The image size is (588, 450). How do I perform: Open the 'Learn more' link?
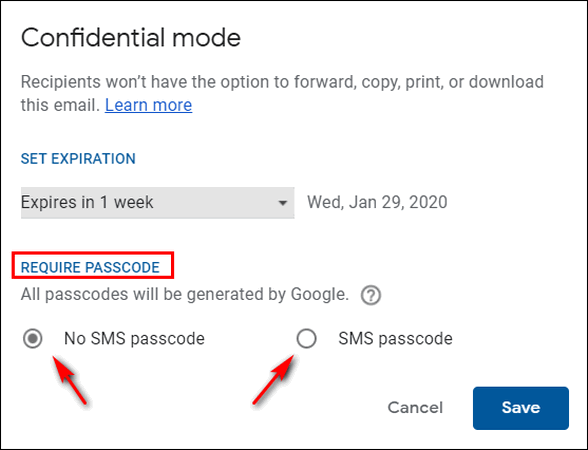(x=148, y=105)
